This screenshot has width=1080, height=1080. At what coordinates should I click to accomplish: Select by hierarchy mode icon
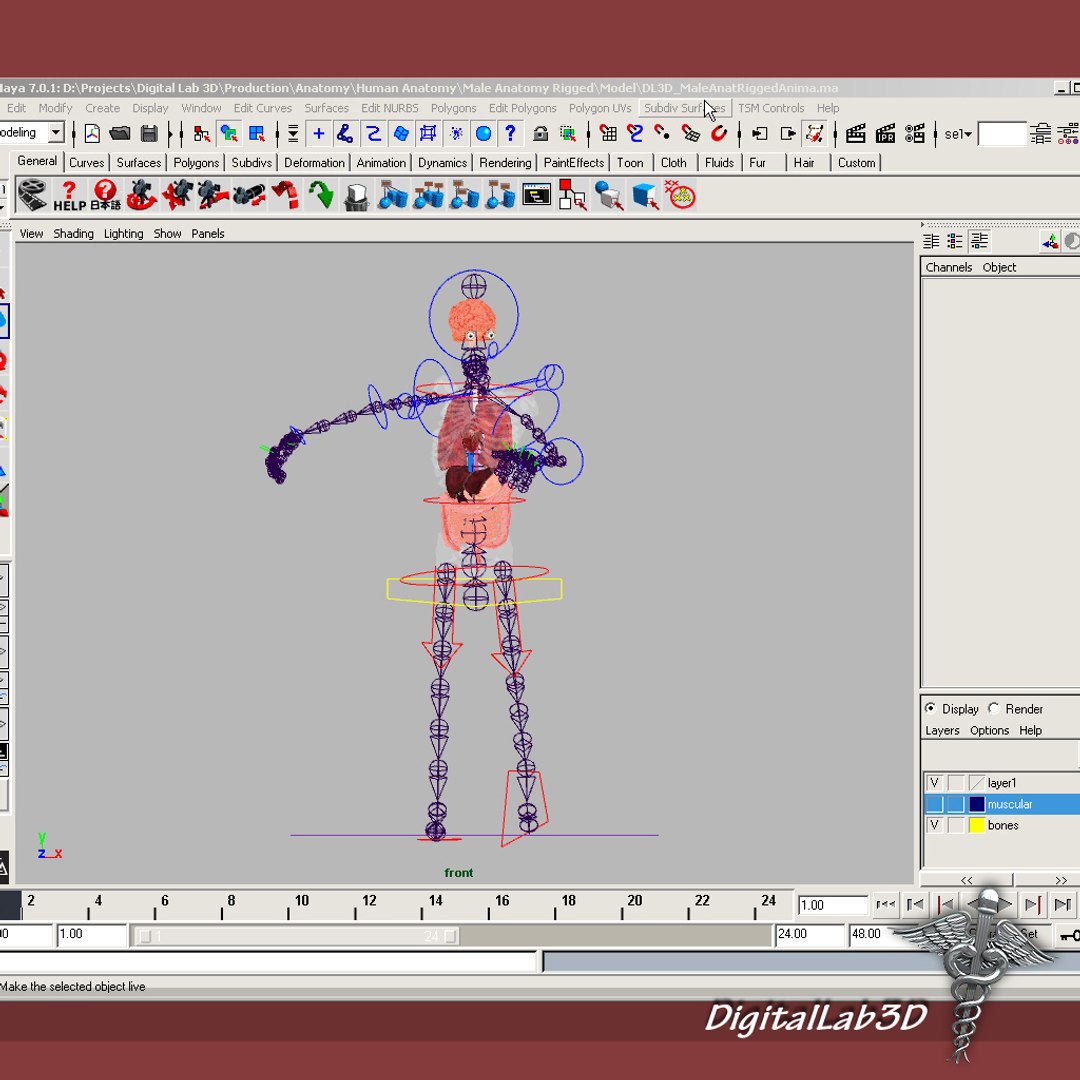point(201,134)
